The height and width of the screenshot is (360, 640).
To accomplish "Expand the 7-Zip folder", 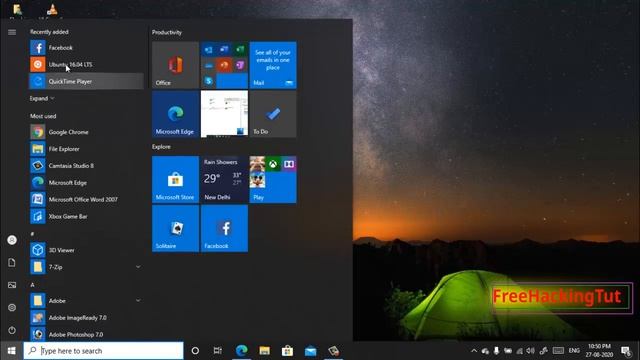I will [x=86, y=267].
